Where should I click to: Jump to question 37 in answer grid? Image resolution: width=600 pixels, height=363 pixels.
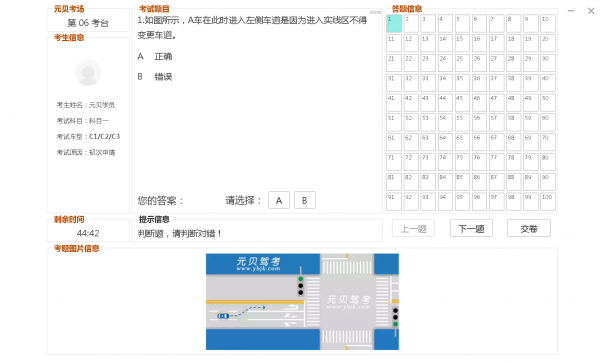pos(496,83)
